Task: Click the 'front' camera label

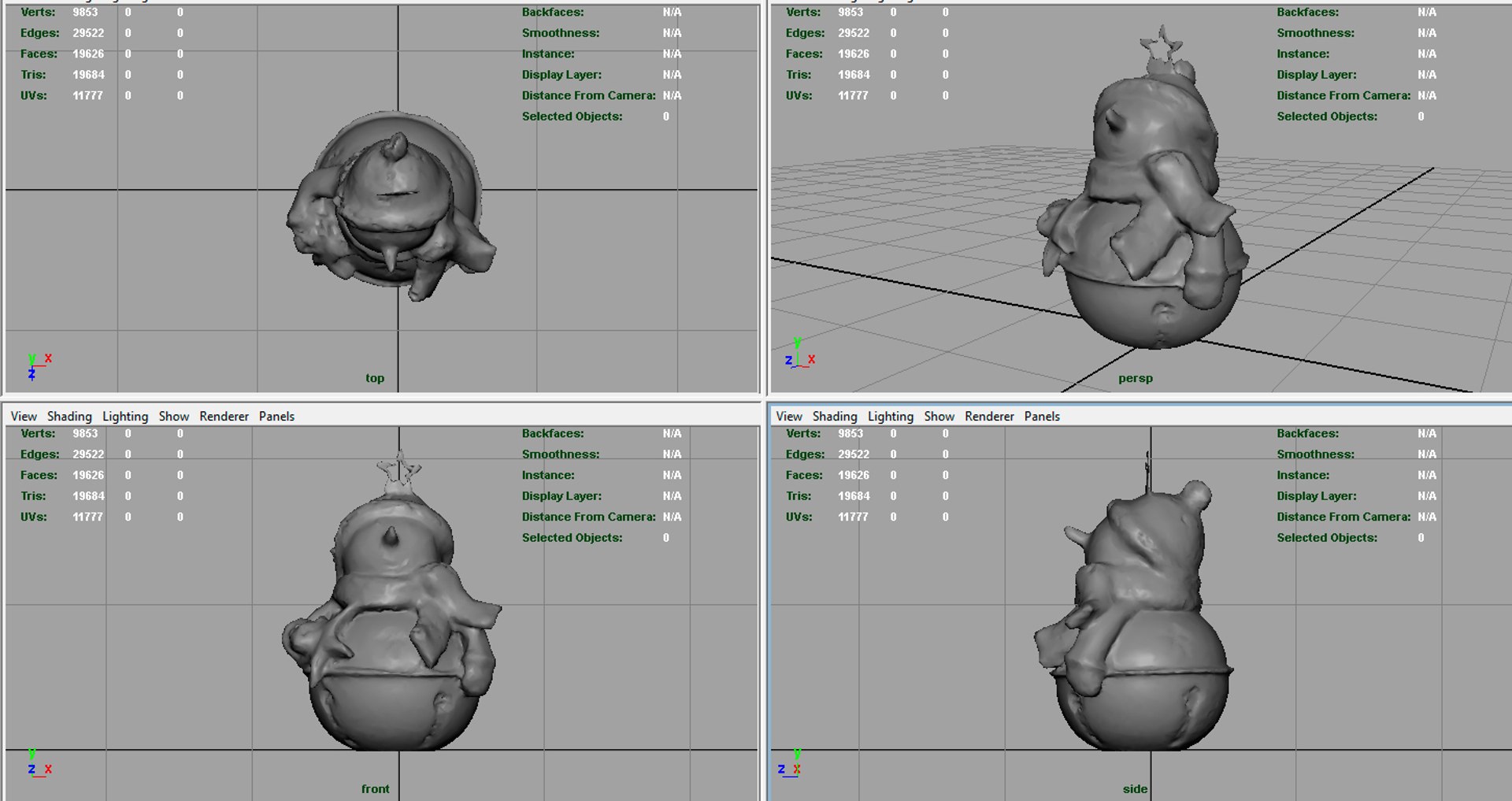Action: tap(376, 788)
